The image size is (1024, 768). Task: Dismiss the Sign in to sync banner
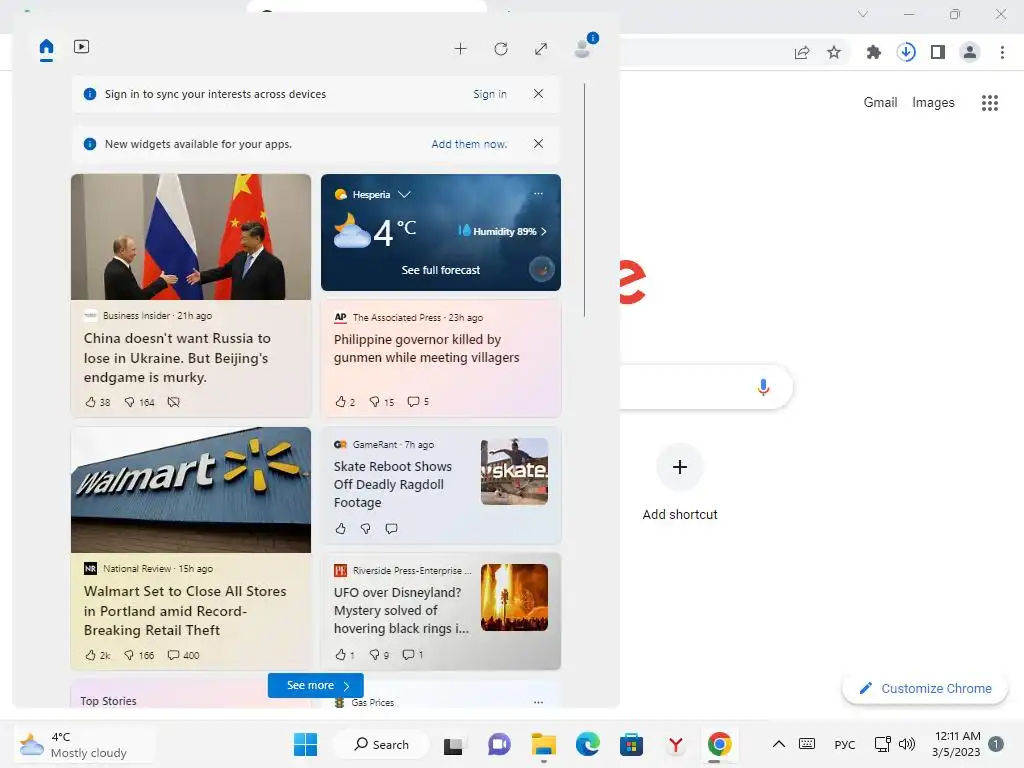538,93
